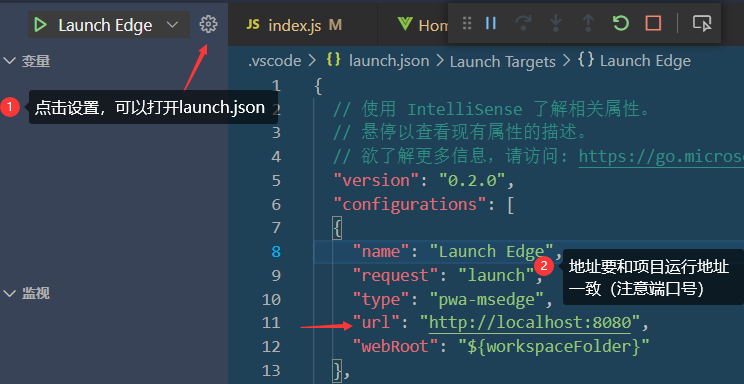The width and height of the screenshot is (744, 384).
Task: Stop the debug session
Action: pos(653,23)
